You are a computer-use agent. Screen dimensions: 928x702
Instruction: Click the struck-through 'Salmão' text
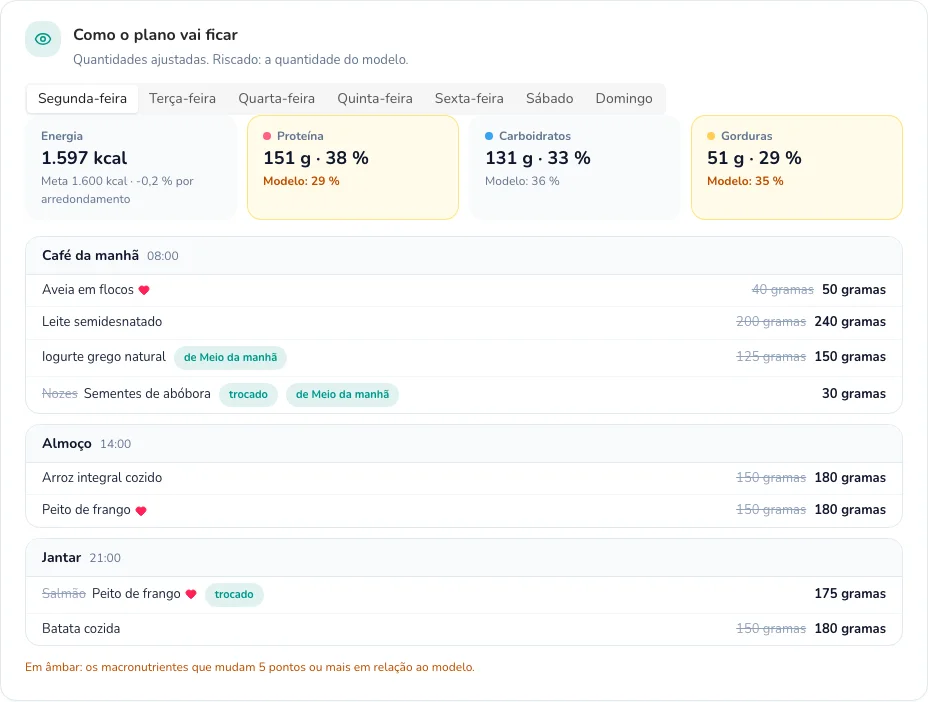(x=64, y=594)
